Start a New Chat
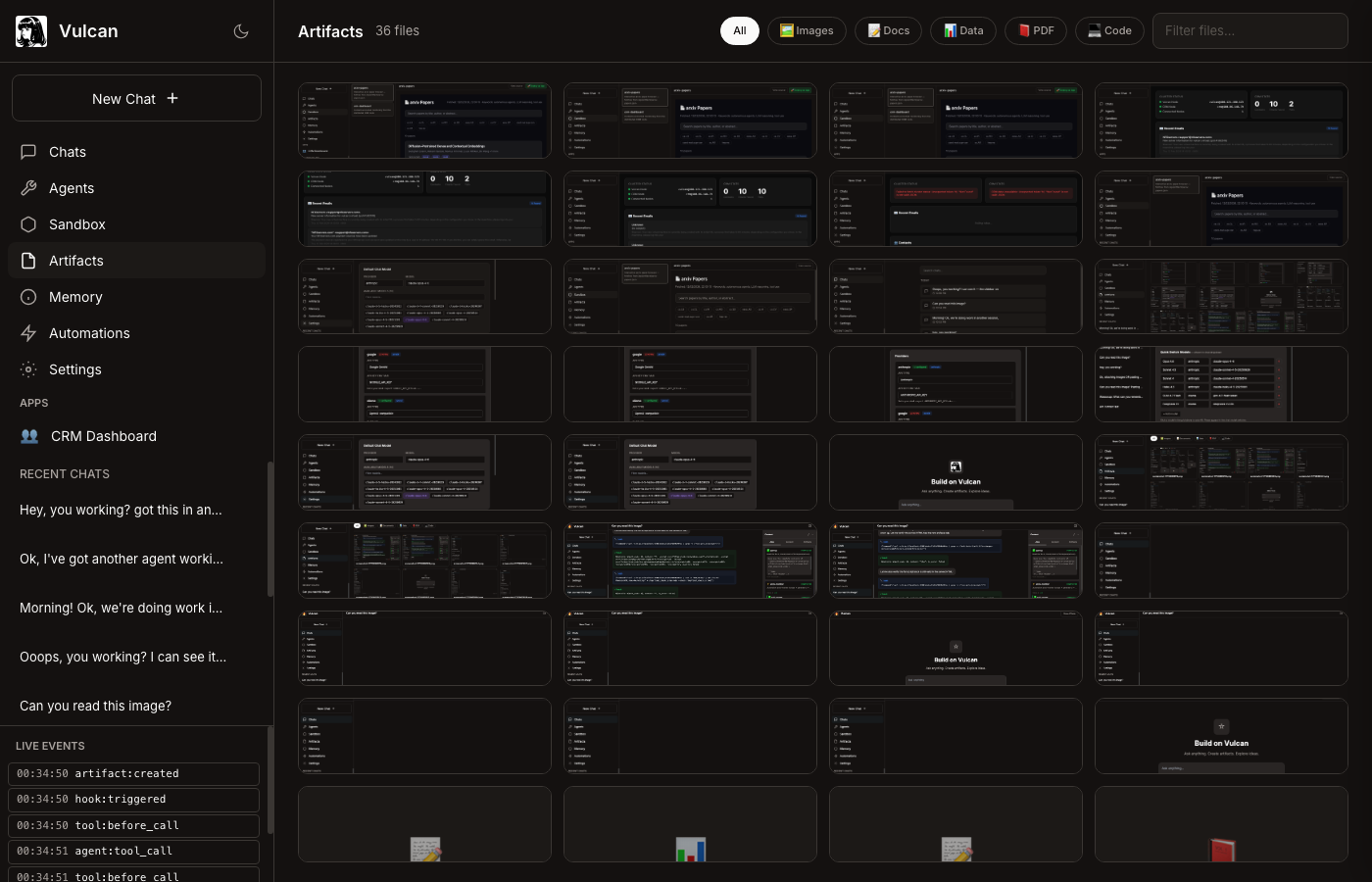 136,99
